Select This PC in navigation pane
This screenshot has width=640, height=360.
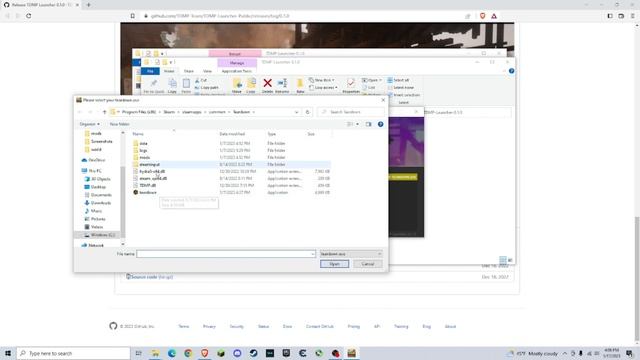[95, 171]
